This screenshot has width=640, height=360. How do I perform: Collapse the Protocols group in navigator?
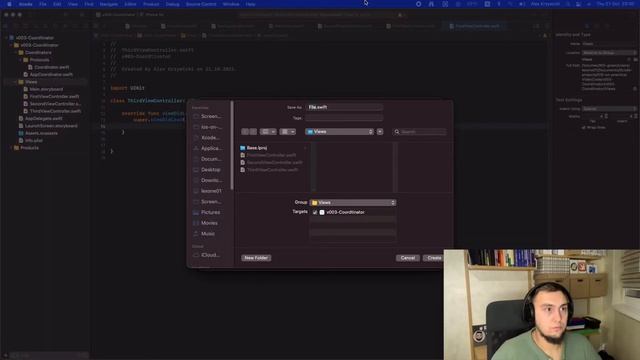[x=20, y=60]
